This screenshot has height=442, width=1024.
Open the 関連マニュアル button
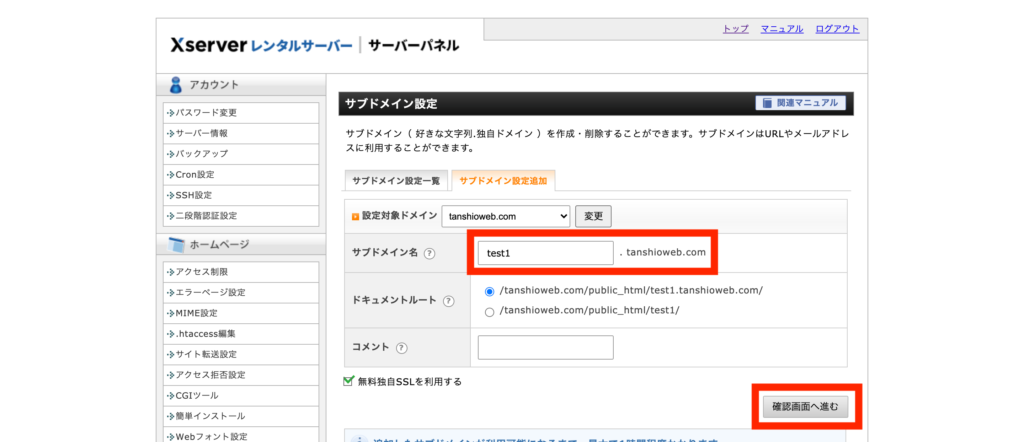pyautogui.click(x=800, y=103)
